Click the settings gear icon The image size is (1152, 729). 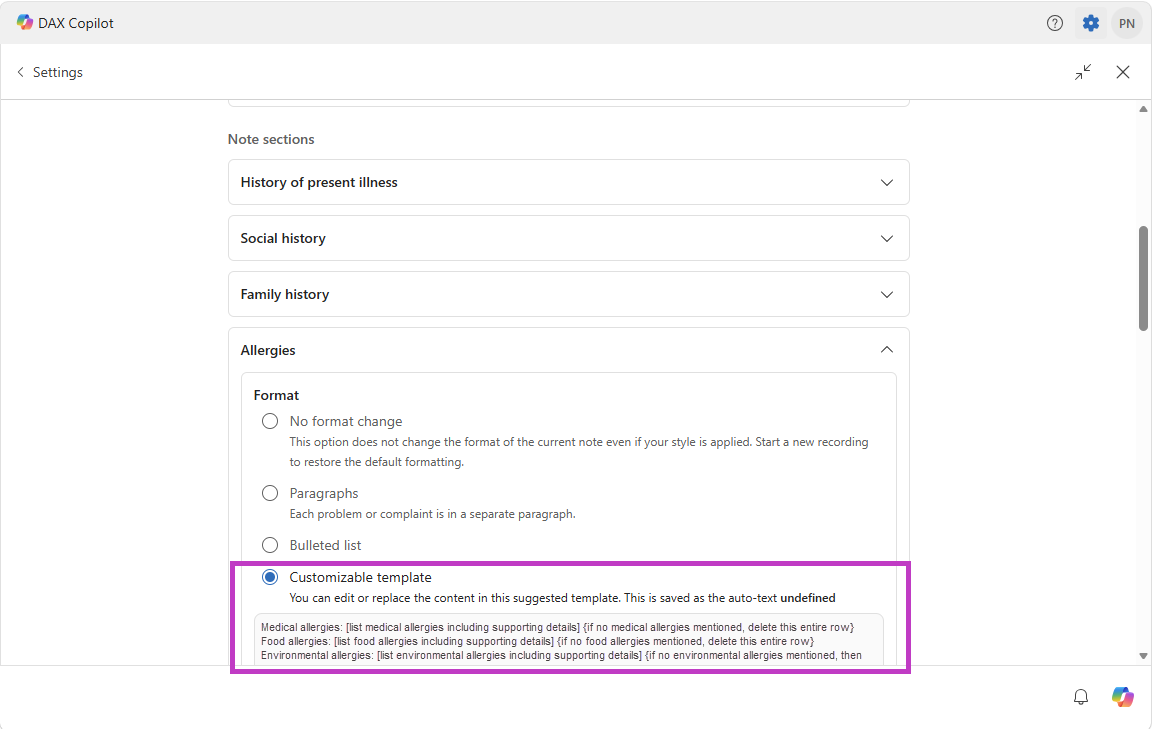[x=1091, y=23]
